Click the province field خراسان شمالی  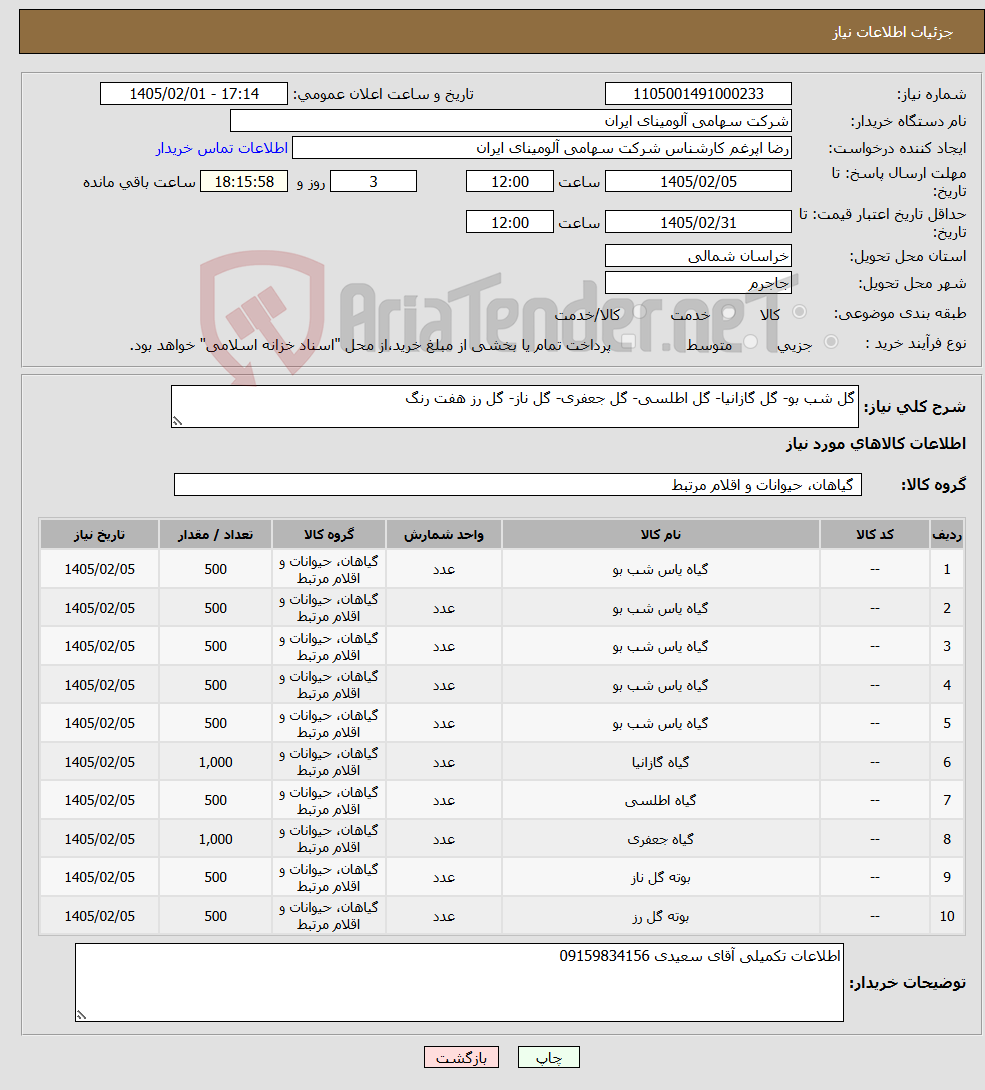(x=698, y=256)
